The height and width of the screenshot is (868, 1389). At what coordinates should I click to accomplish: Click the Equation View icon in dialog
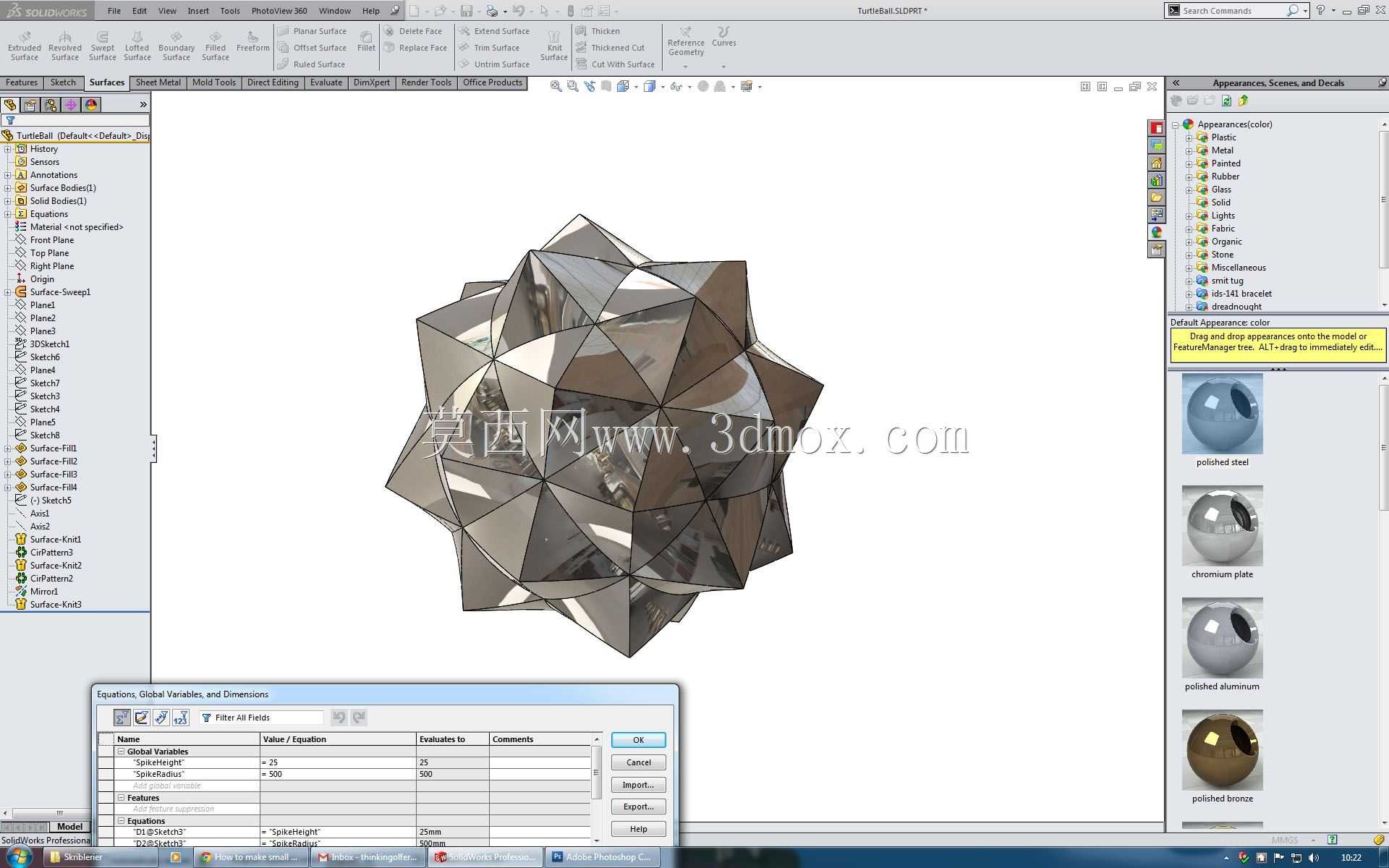122,718
